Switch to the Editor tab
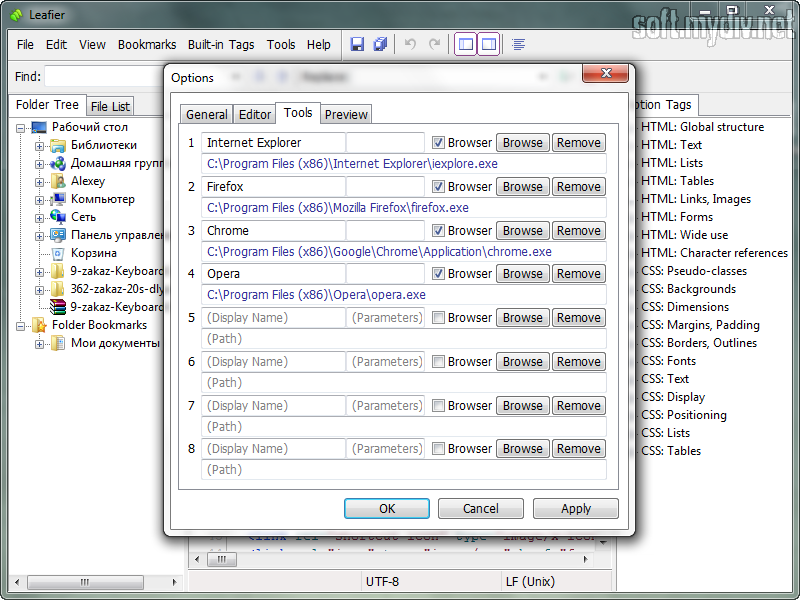 pos(255,115)
